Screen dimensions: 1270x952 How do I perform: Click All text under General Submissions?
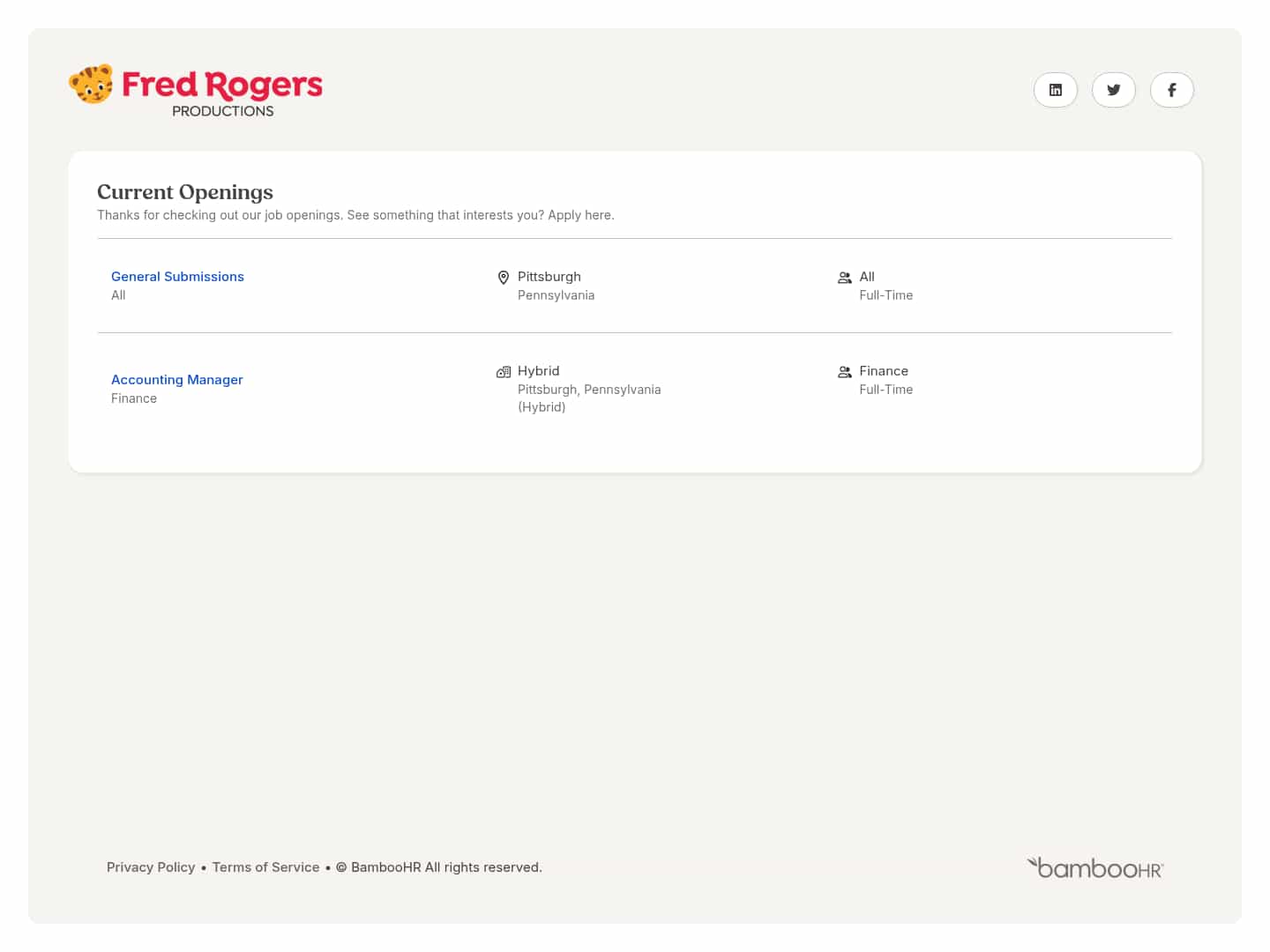(118, 295)
